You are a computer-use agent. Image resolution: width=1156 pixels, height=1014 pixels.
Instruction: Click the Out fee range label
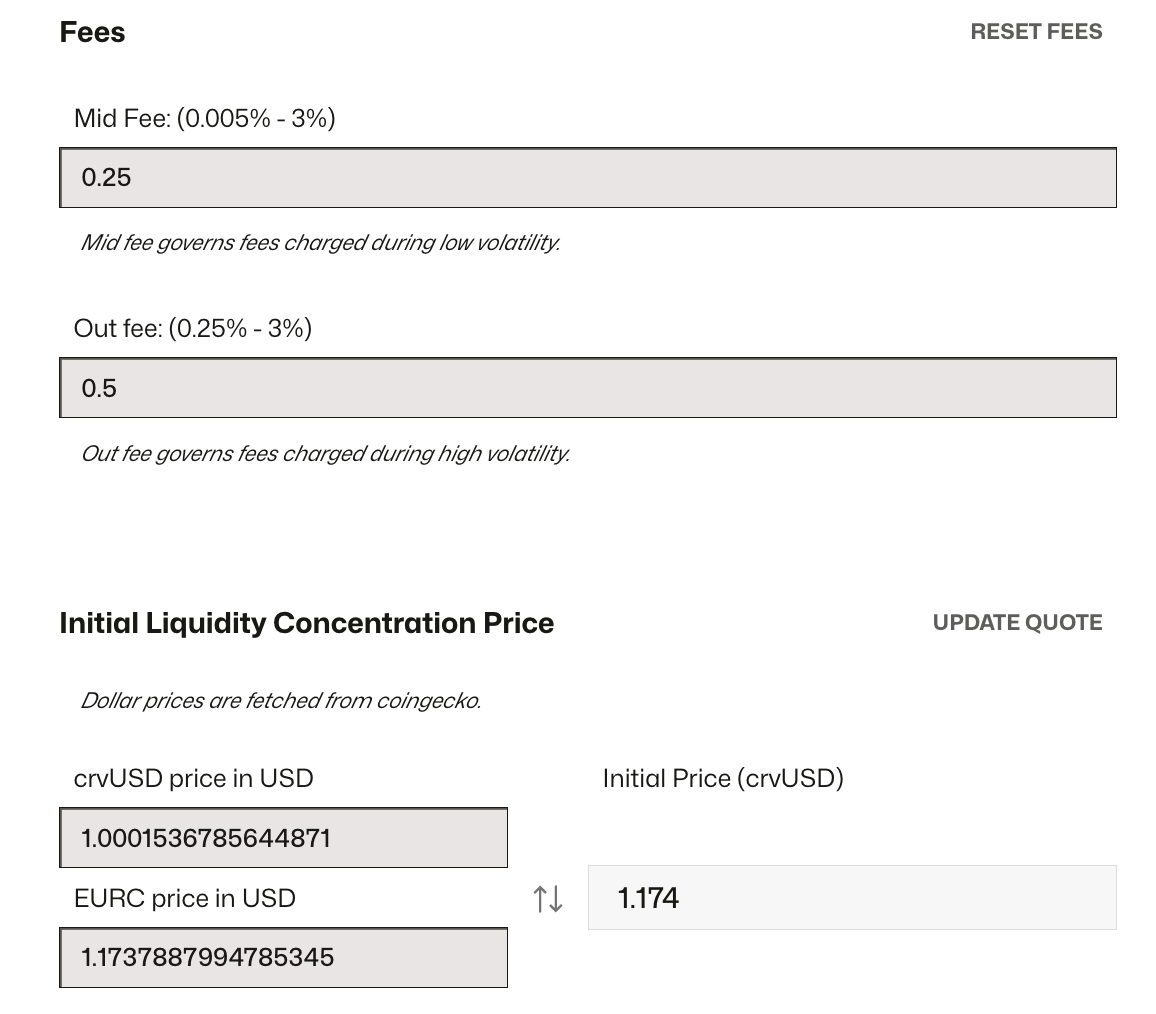192,328
